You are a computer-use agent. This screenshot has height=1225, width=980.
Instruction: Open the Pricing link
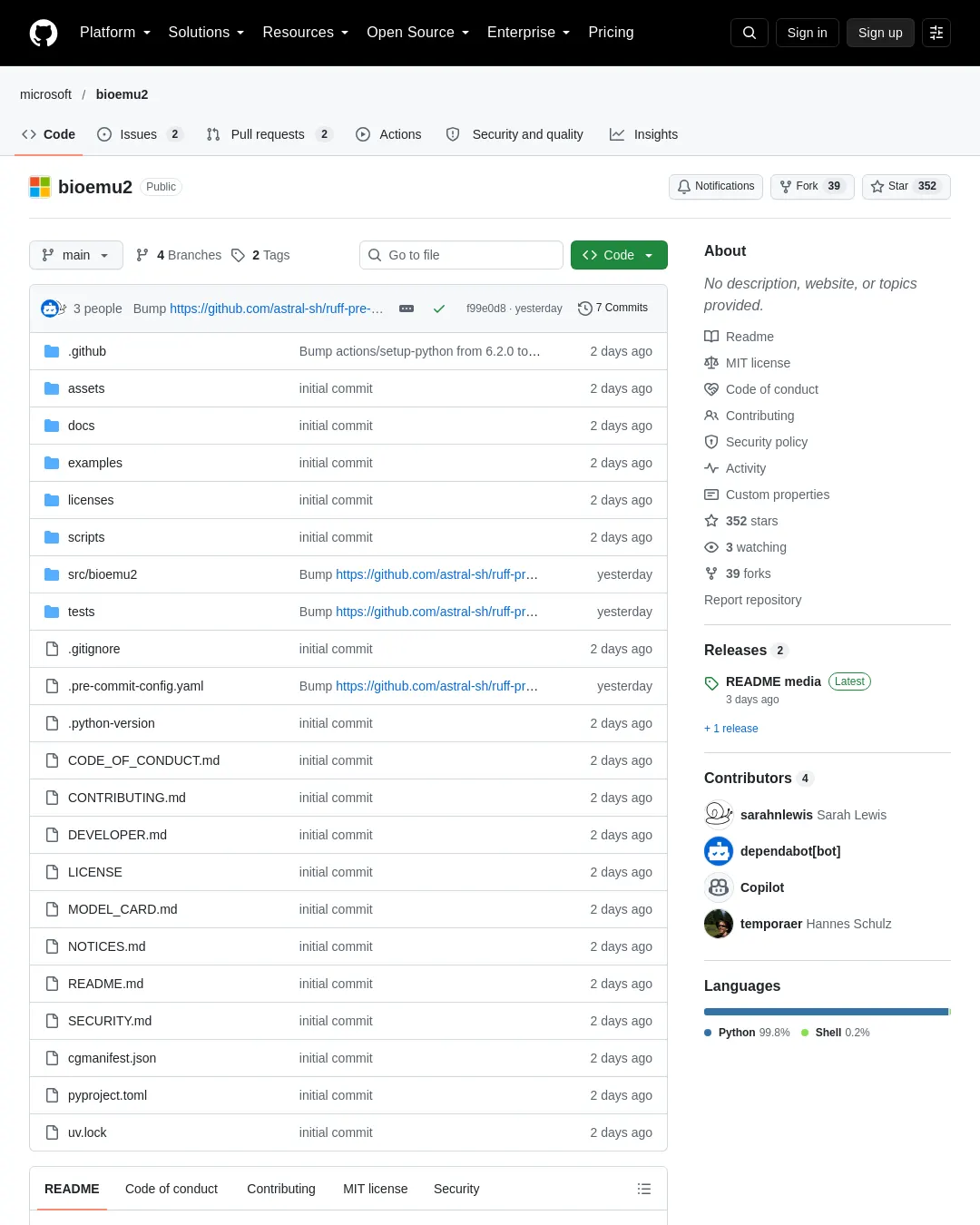(x=611, y=33)
